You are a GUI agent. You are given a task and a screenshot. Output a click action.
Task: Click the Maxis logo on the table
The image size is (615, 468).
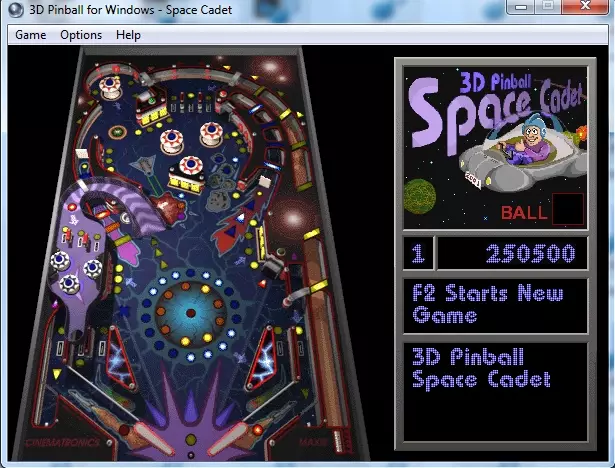click(313, 442)
